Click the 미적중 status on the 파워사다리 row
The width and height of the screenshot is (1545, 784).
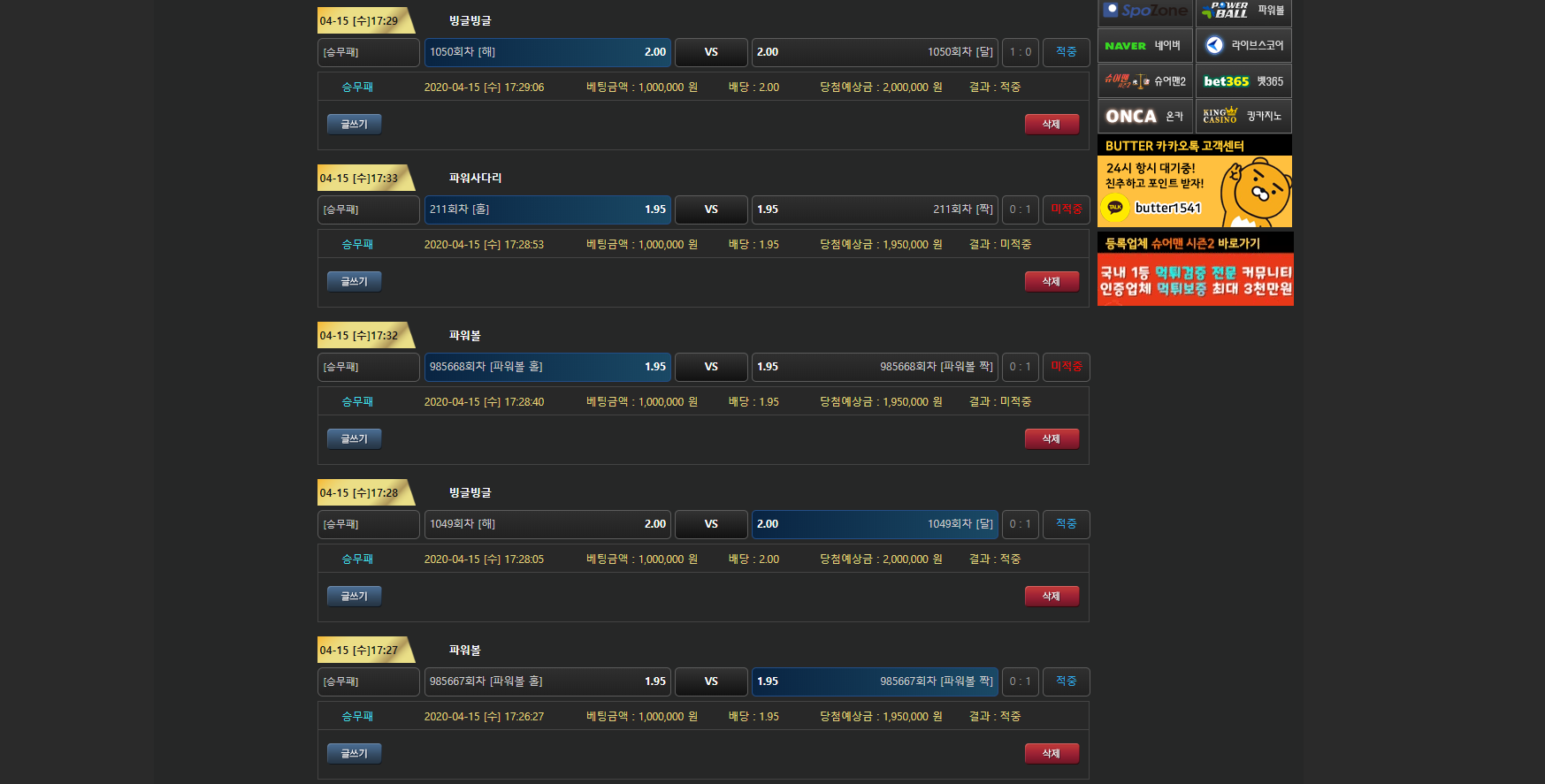click(1066, 209)
